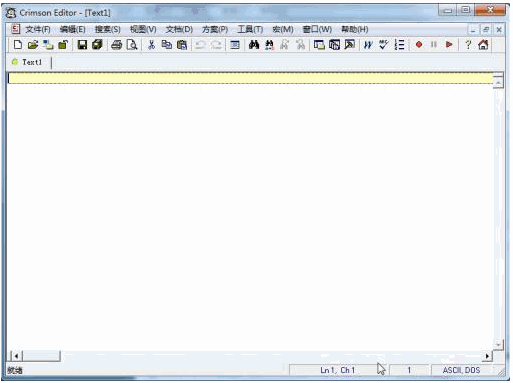Cut selection with the scissors icon
The image size is (513, 383).
pos(151,45)
